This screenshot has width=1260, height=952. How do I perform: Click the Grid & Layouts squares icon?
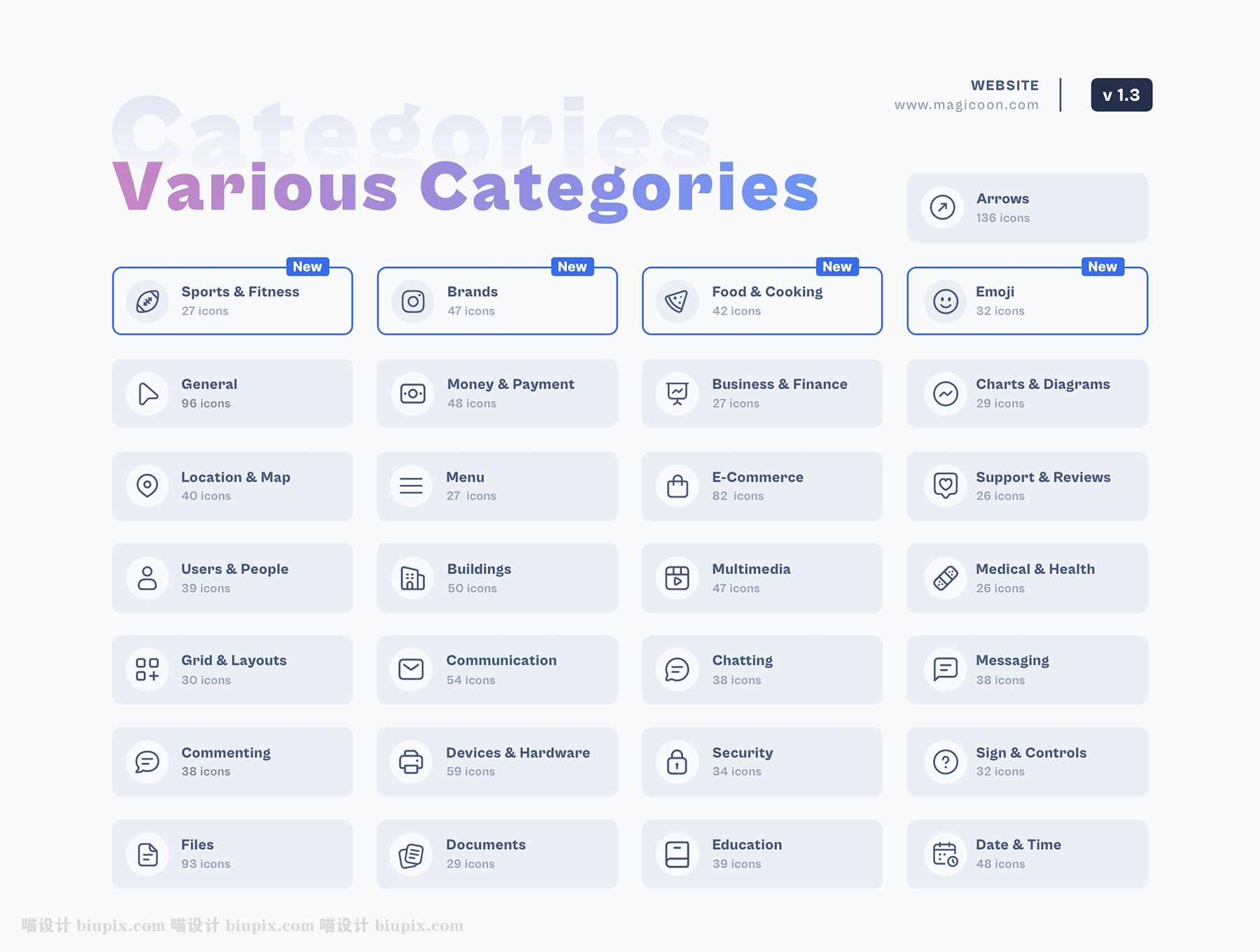click(148, 670)
